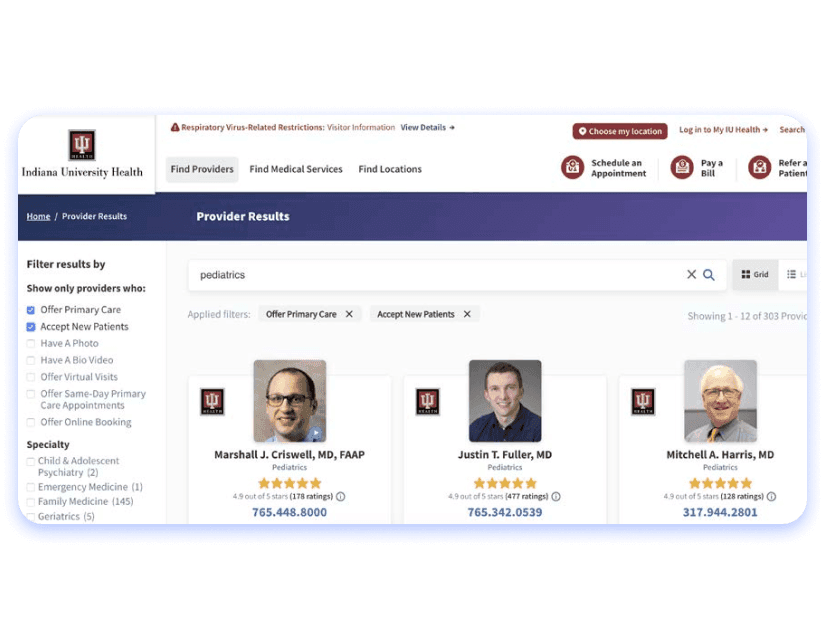
Task: Click info icon beside Fuller's ratings
Action: click(556, 496)
